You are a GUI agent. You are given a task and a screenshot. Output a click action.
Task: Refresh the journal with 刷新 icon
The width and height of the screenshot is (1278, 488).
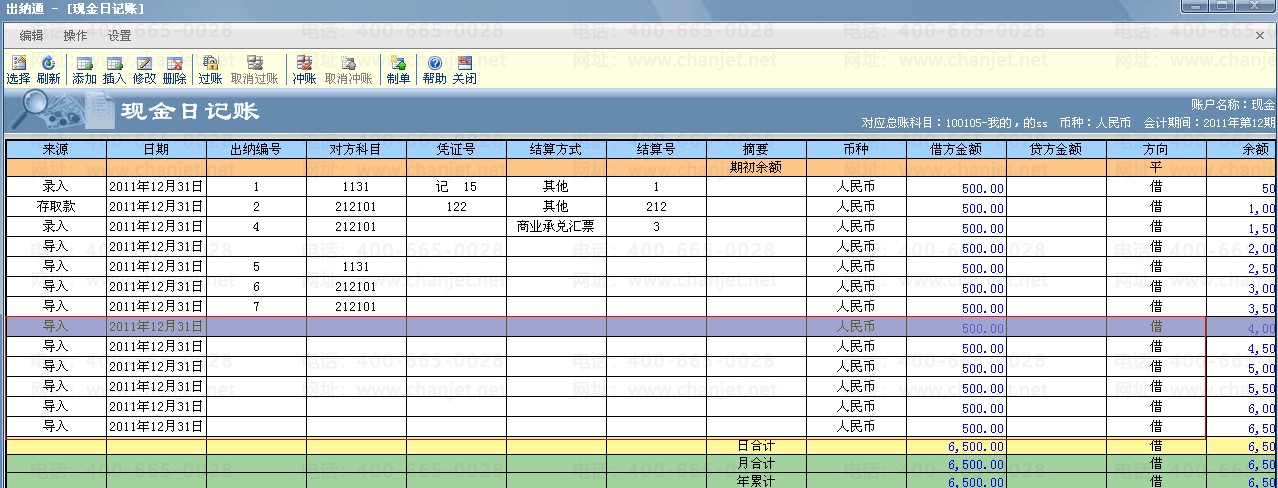tap(48, 69)
